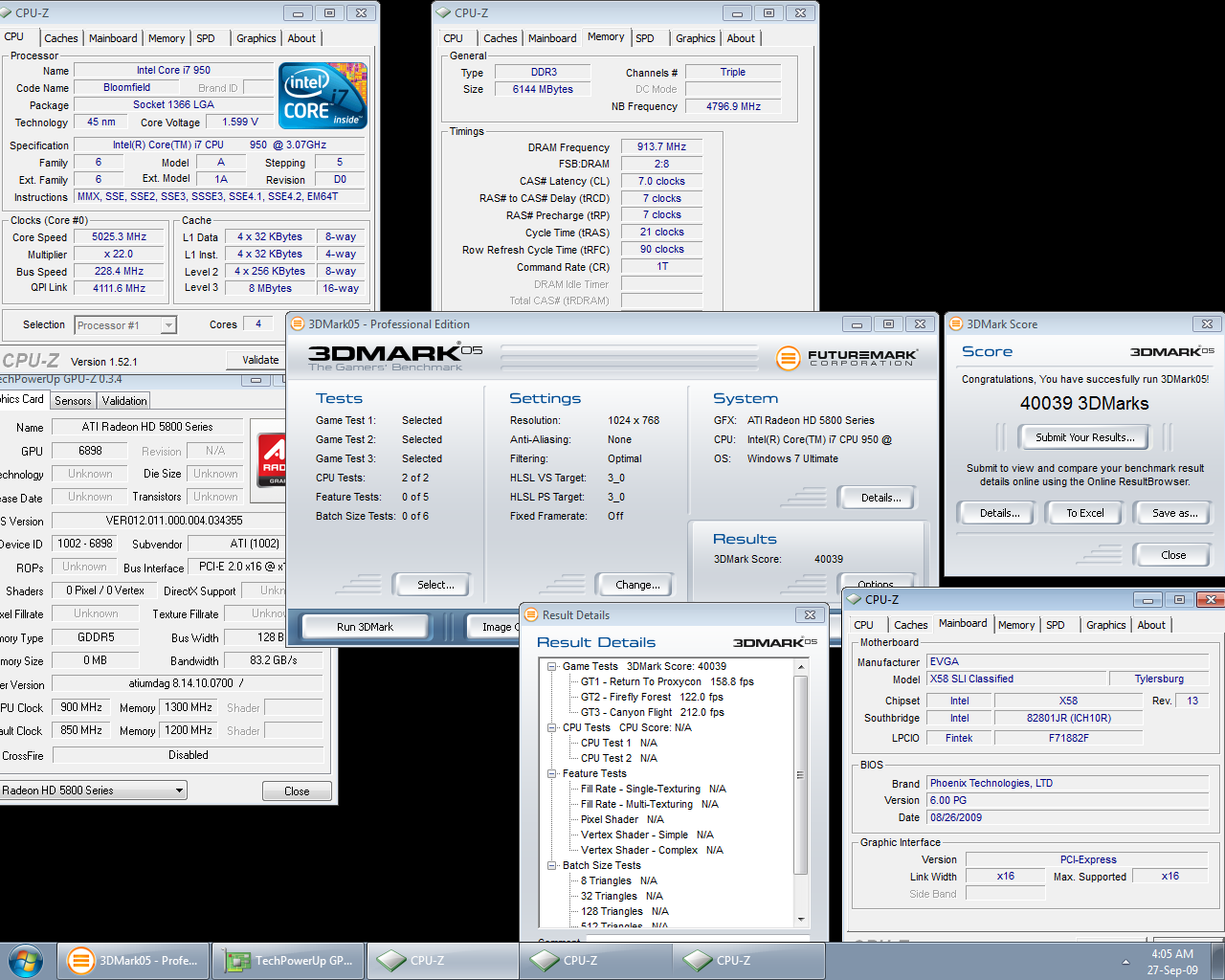Click GT1 Return To Proxycon result row

coord(667,682)
